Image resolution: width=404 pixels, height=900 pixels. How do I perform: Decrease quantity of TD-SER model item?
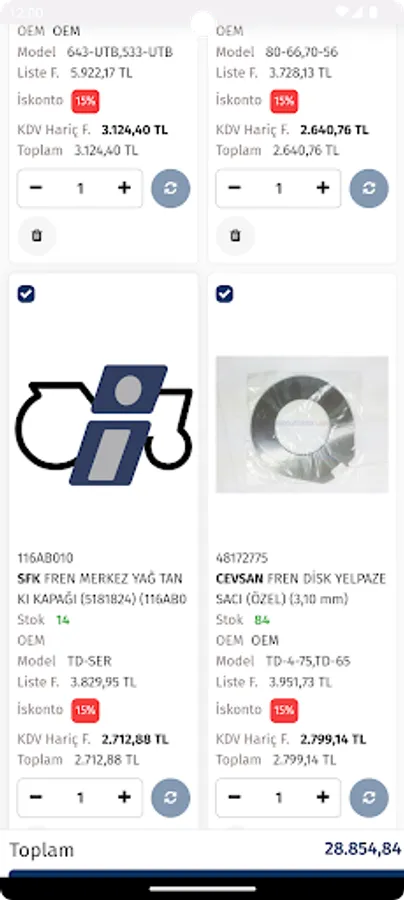(x=36, y=797)
